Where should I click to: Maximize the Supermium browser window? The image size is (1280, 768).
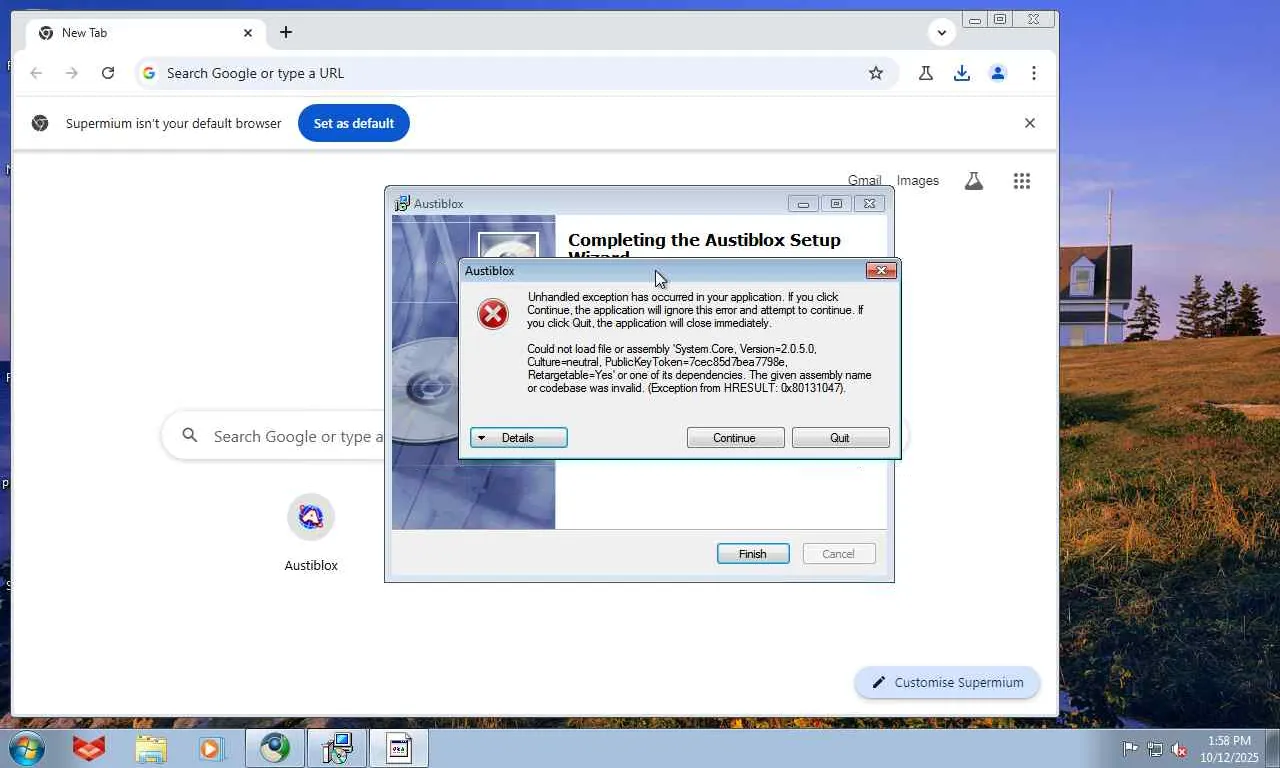click(1000, 19)
